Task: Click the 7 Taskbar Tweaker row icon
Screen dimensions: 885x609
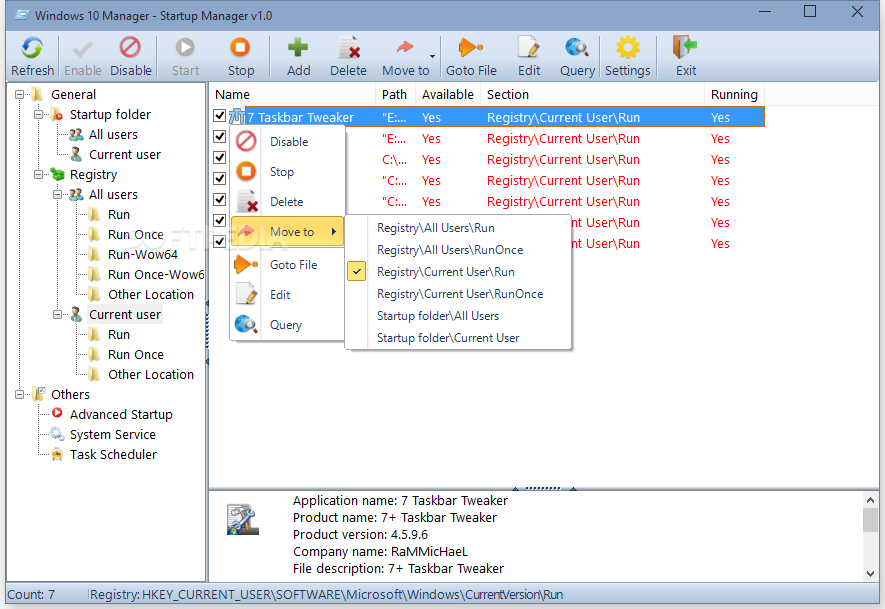Action: pyautogui.click(x=237, y=117)
